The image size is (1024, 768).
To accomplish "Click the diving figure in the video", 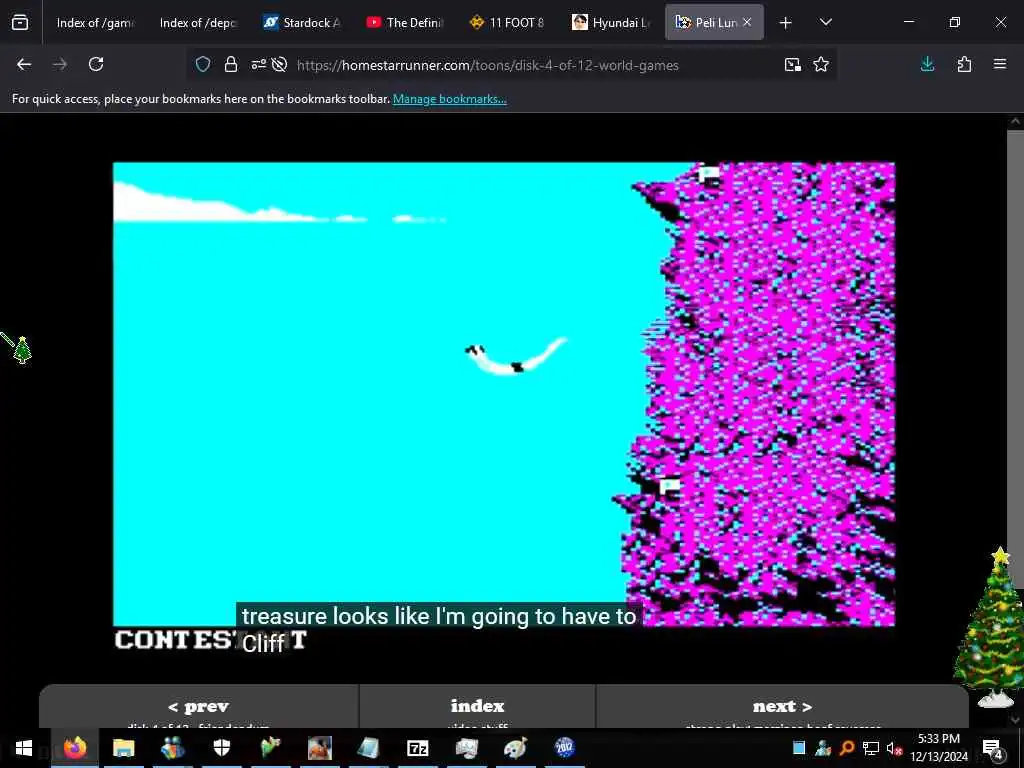I will coord(516,357).
